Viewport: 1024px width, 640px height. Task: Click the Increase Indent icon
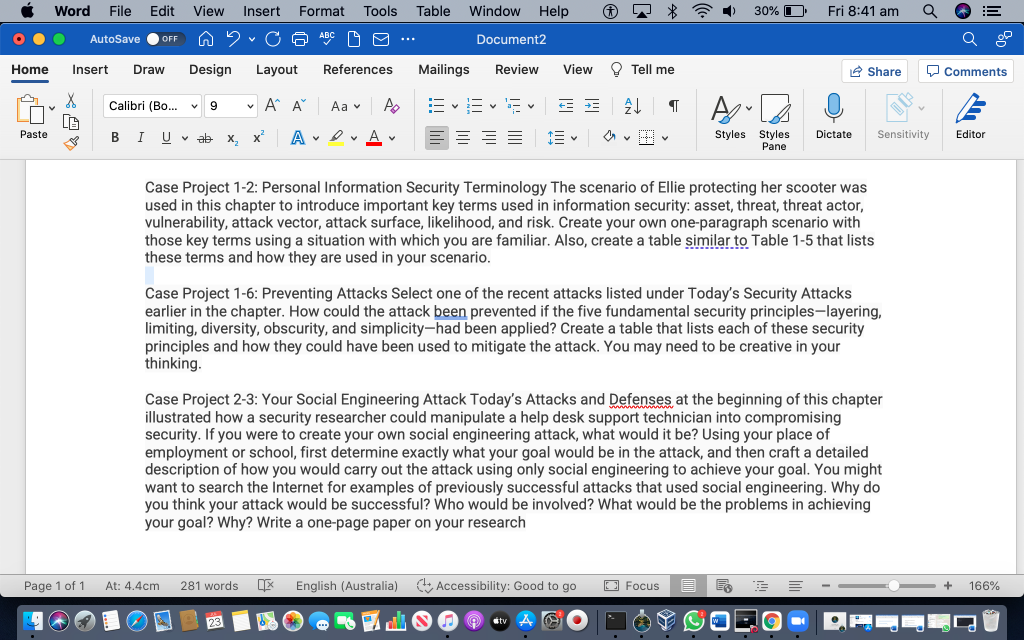point(592,104)
